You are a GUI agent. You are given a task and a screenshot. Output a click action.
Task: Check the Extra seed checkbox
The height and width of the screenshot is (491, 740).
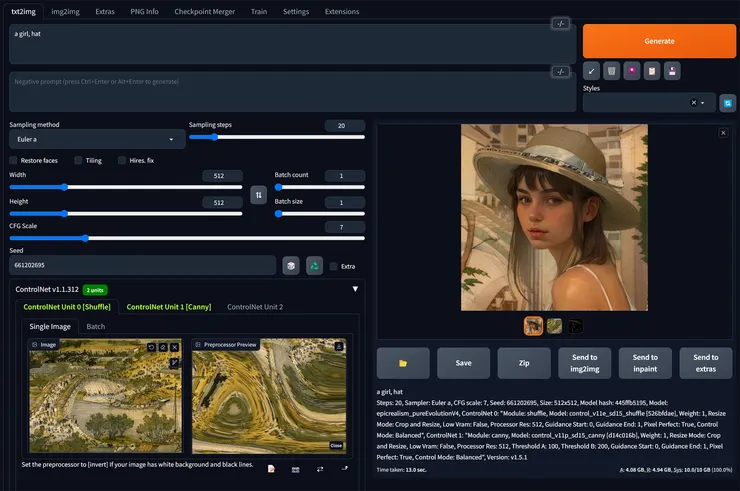tap(334, 266)
